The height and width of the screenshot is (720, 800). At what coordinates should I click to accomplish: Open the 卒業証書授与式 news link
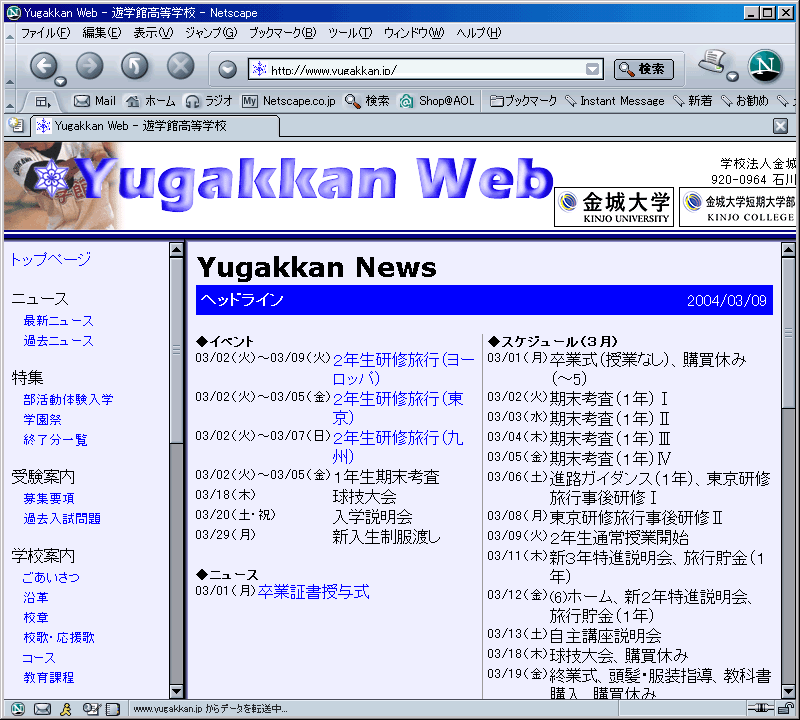tap(313, 592)
